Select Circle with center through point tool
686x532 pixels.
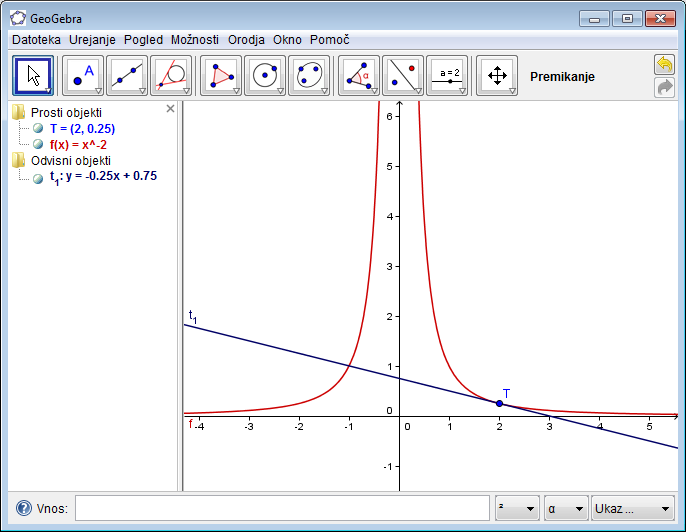click(x=265, y=75)
